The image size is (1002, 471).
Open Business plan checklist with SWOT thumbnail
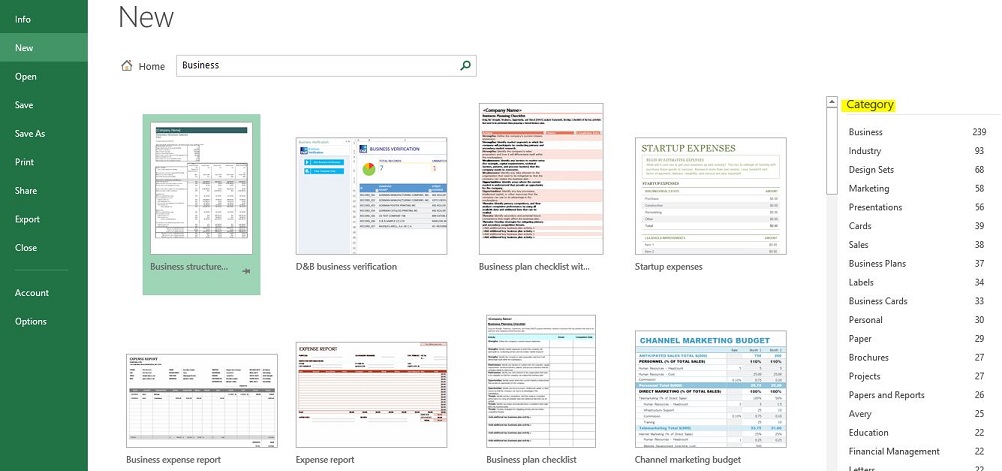[x=541, y=179]
